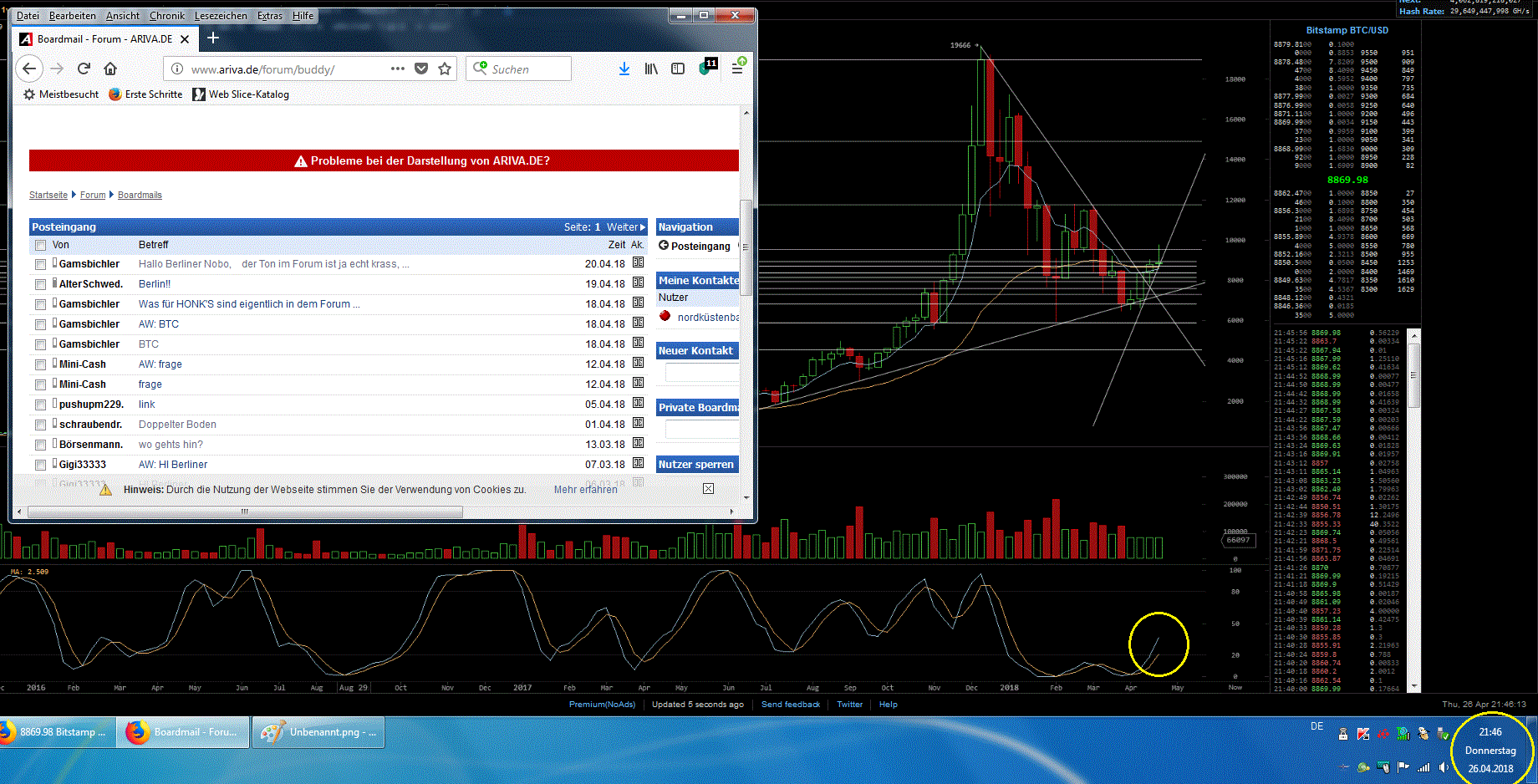1538x784 pixels.
Task: Open the Datei menu
Action: click(x=28, y=16)
